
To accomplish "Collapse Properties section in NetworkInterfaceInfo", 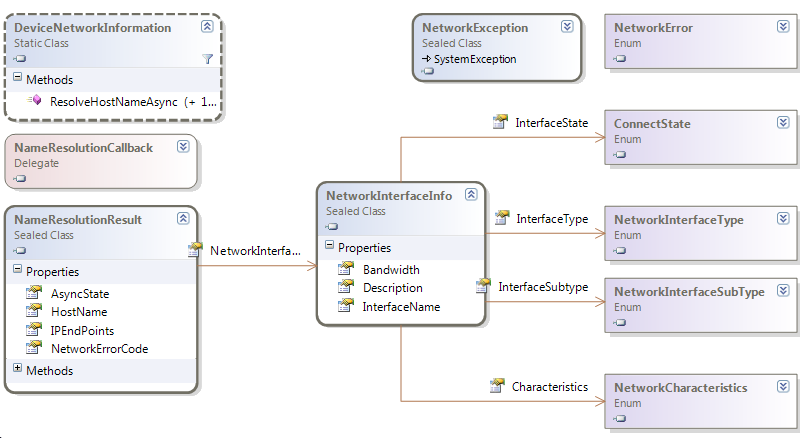I will 330,245.
